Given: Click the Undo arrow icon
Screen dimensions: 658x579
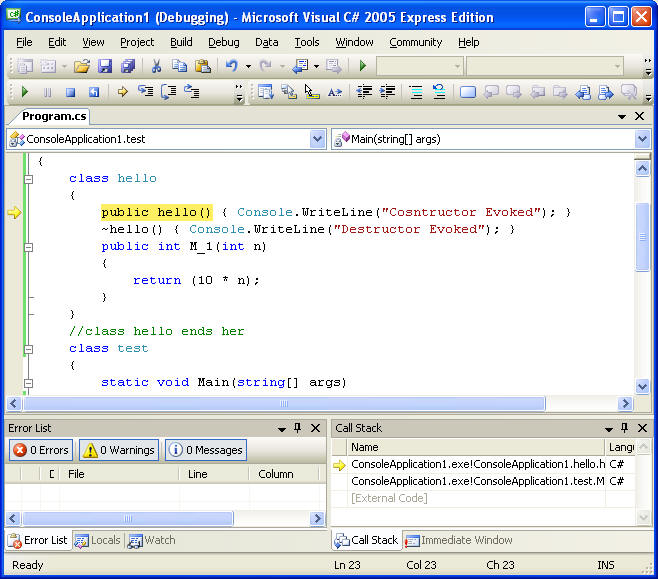Looking at the screenshot, I should pos(231,66).
